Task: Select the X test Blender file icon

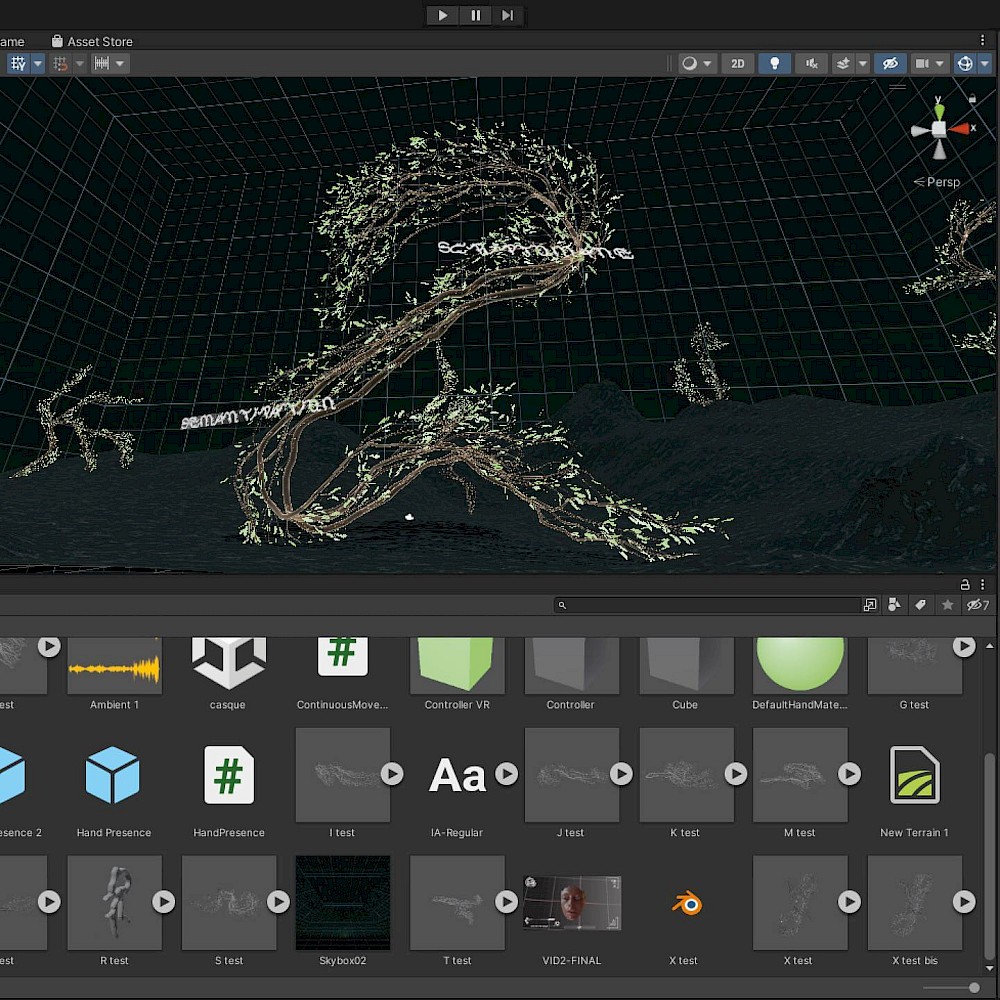Action: click(x=686, y=904)
